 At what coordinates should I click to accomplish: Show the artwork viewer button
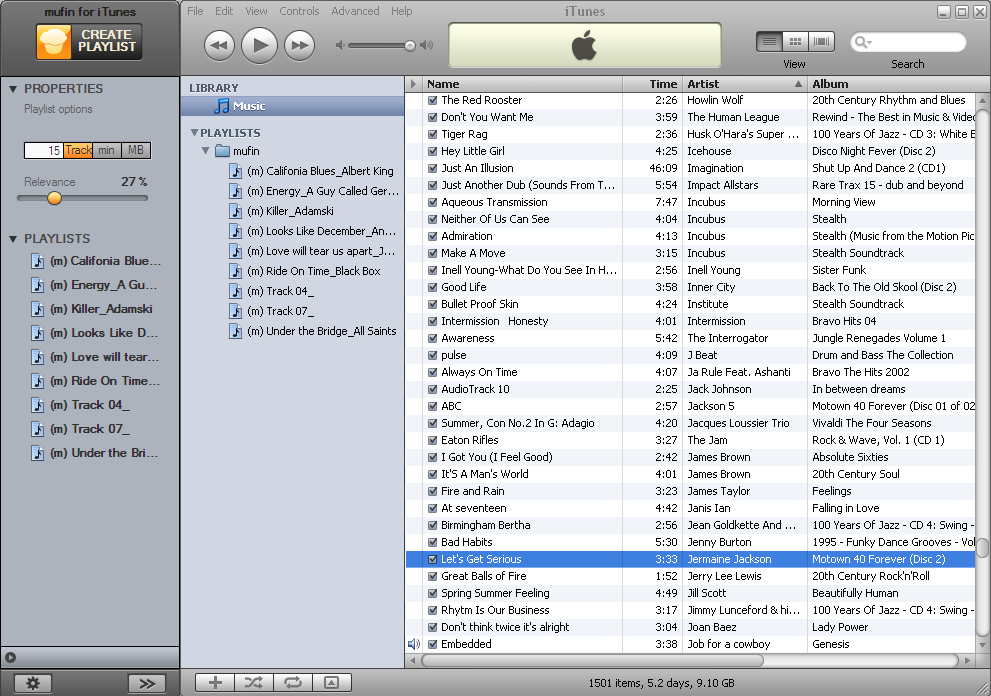(x=332, y=682)
